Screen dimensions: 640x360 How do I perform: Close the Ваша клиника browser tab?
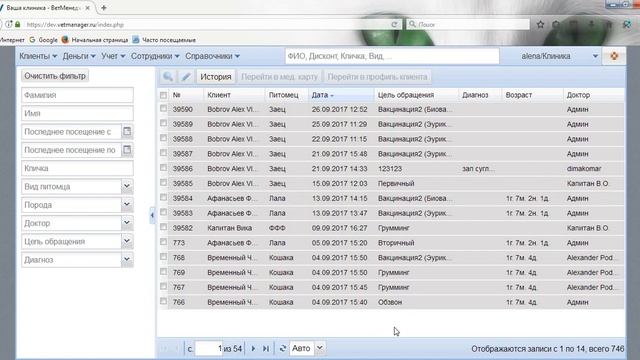pos(87,8)
